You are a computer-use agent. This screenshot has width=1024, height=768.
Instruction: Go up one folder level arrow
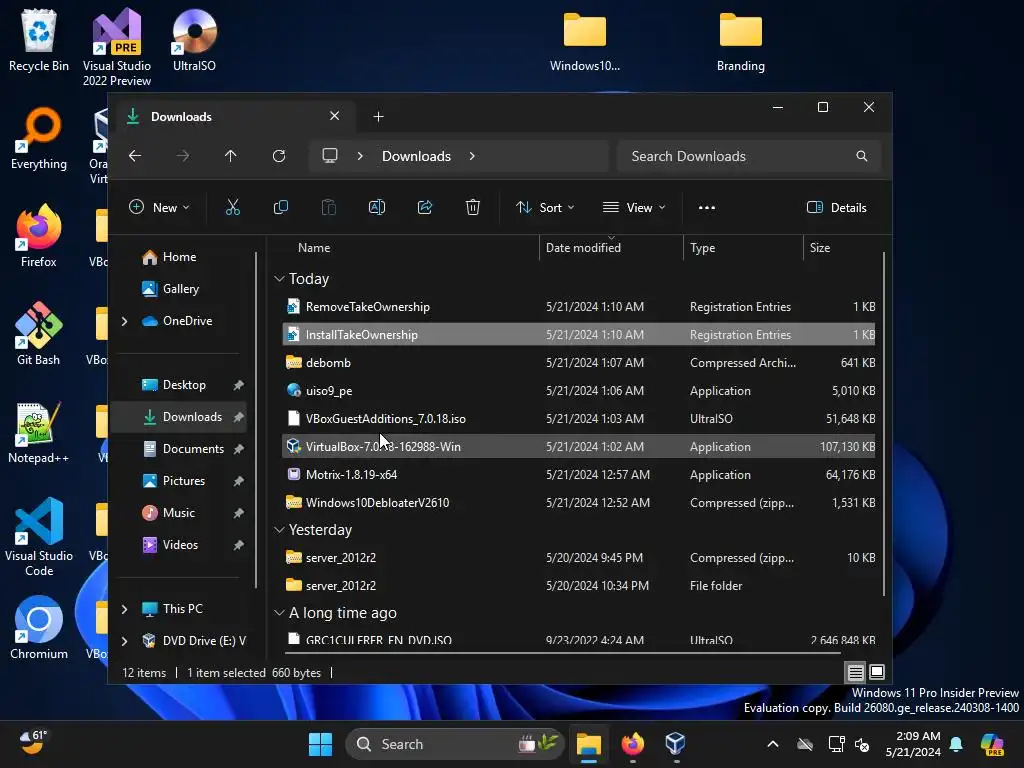point(231,156)
